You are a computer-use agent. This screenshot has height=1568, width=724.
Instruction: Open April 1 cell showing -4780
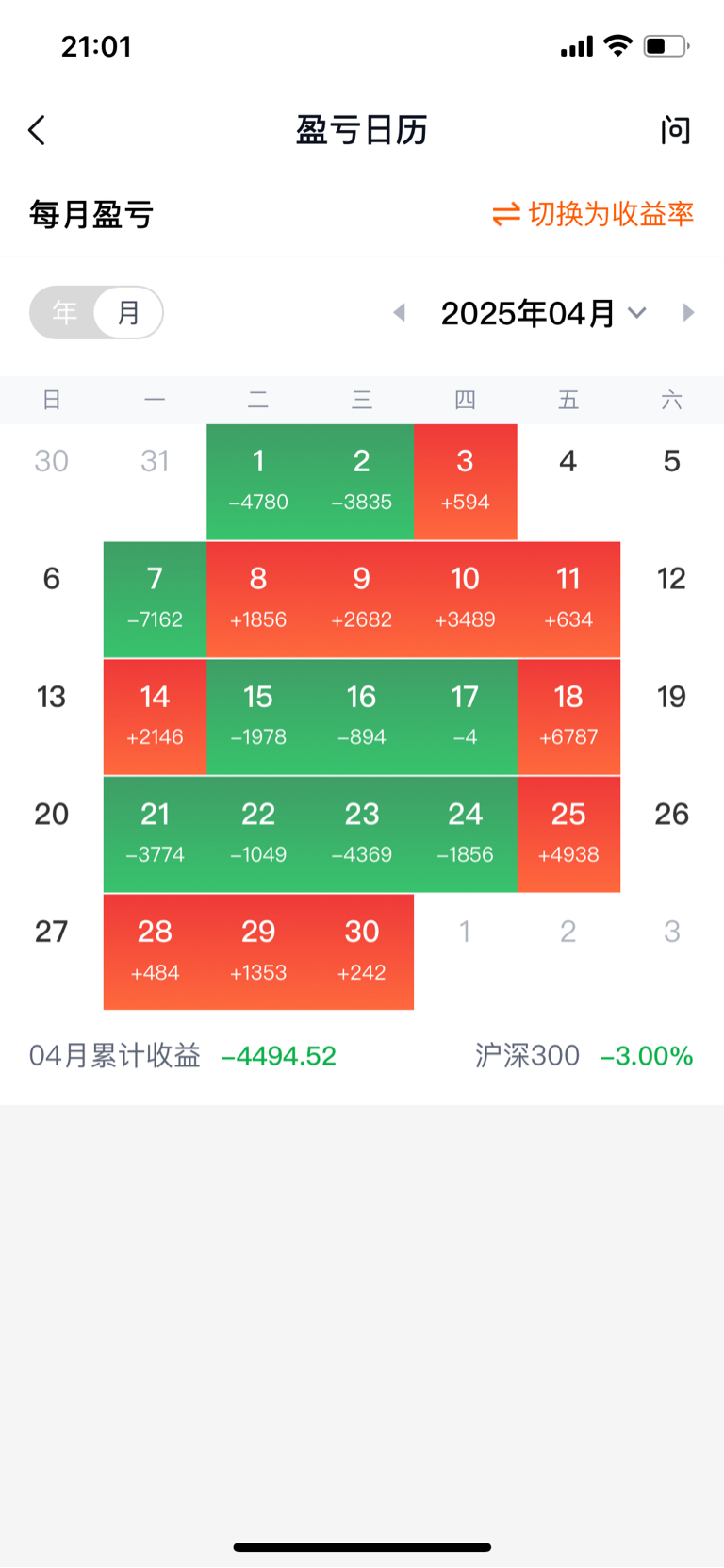coord(258,481)
